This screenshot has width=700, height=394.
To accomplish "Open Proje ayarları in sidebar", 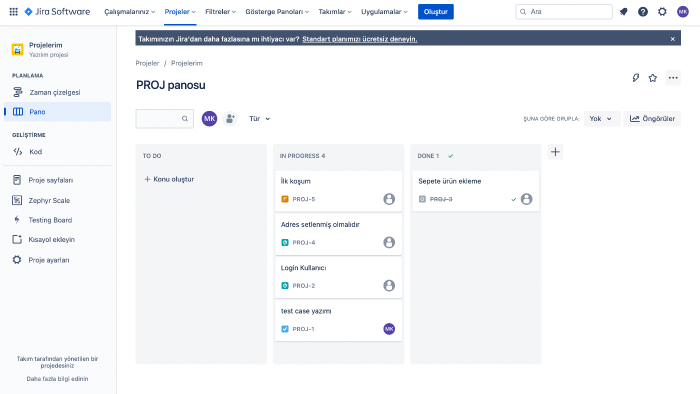I will pos(58,260).
